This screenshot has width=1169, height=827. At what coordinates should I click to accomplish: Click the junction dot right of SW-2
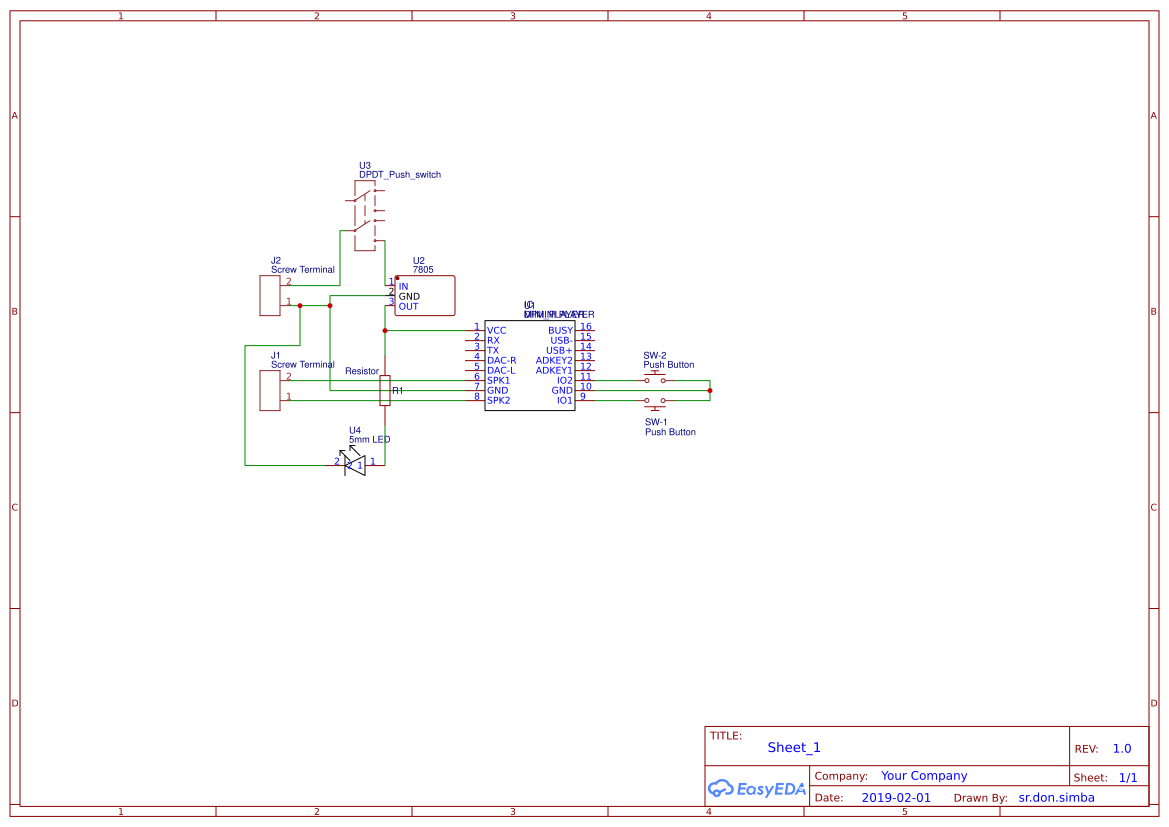pos(710,390)
